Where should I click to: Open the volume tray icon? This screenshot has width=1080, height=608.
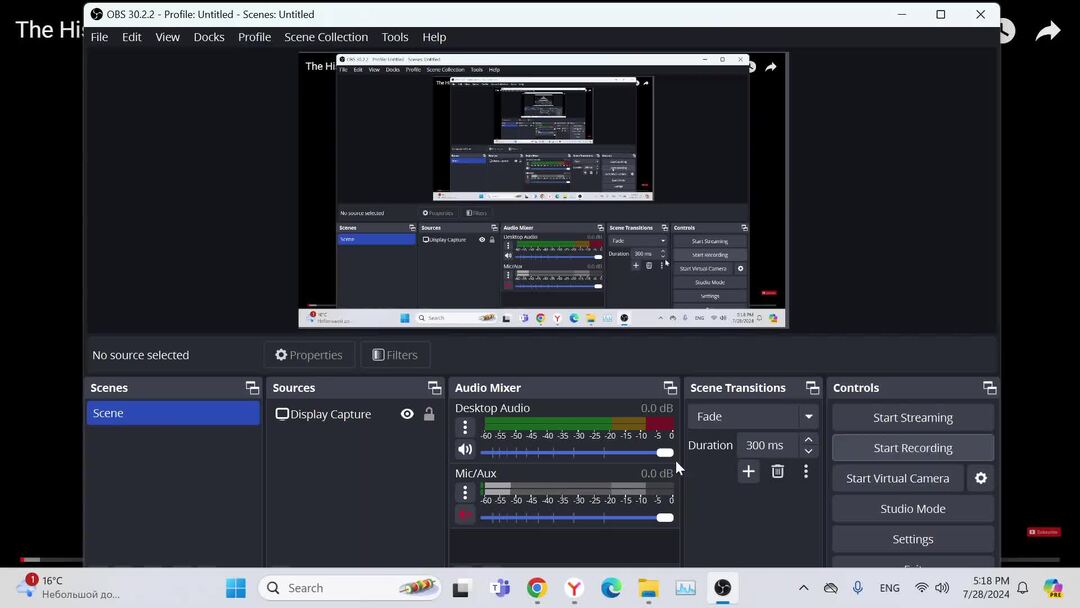942,588
